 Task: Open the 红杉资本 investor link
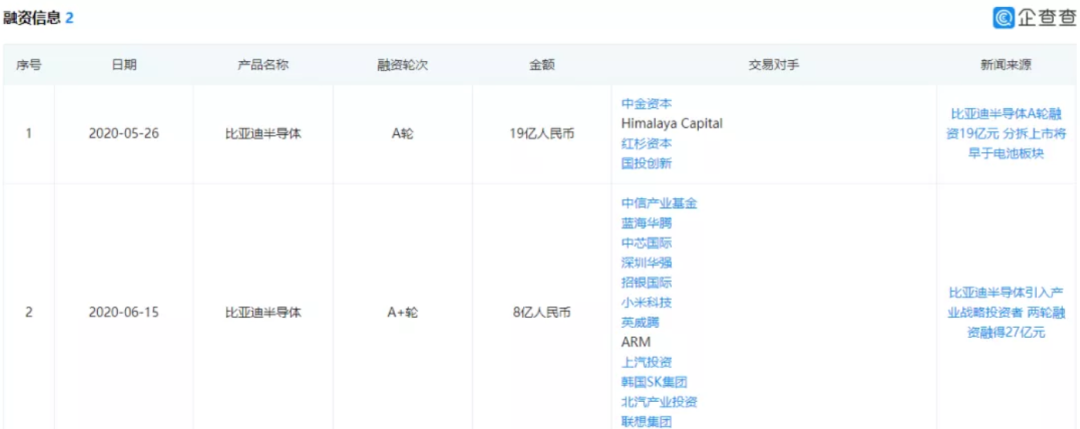(646, 143)
